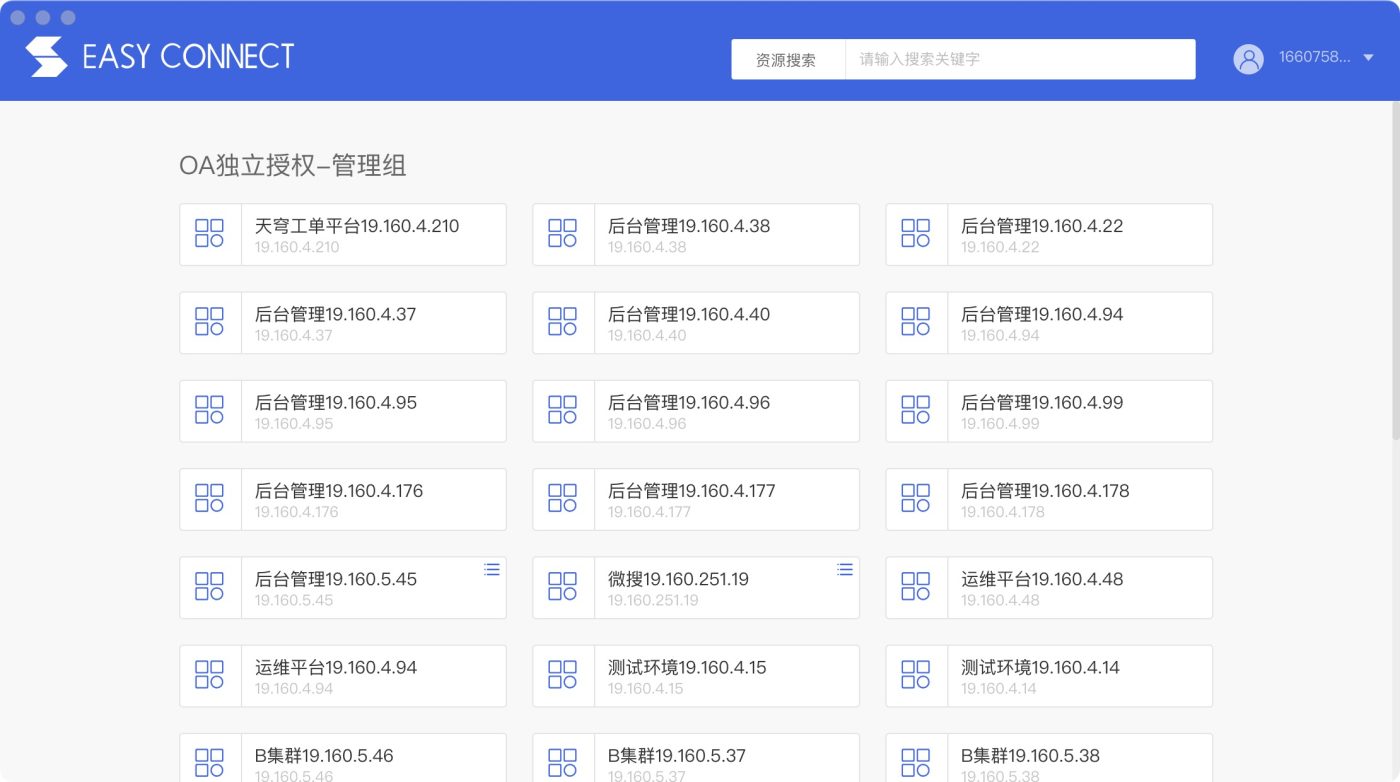Click the resource icon for 测试环境19.160.4.15
Image resolution: width=1400 pixels, height=782 pixels.
point(563,675)
